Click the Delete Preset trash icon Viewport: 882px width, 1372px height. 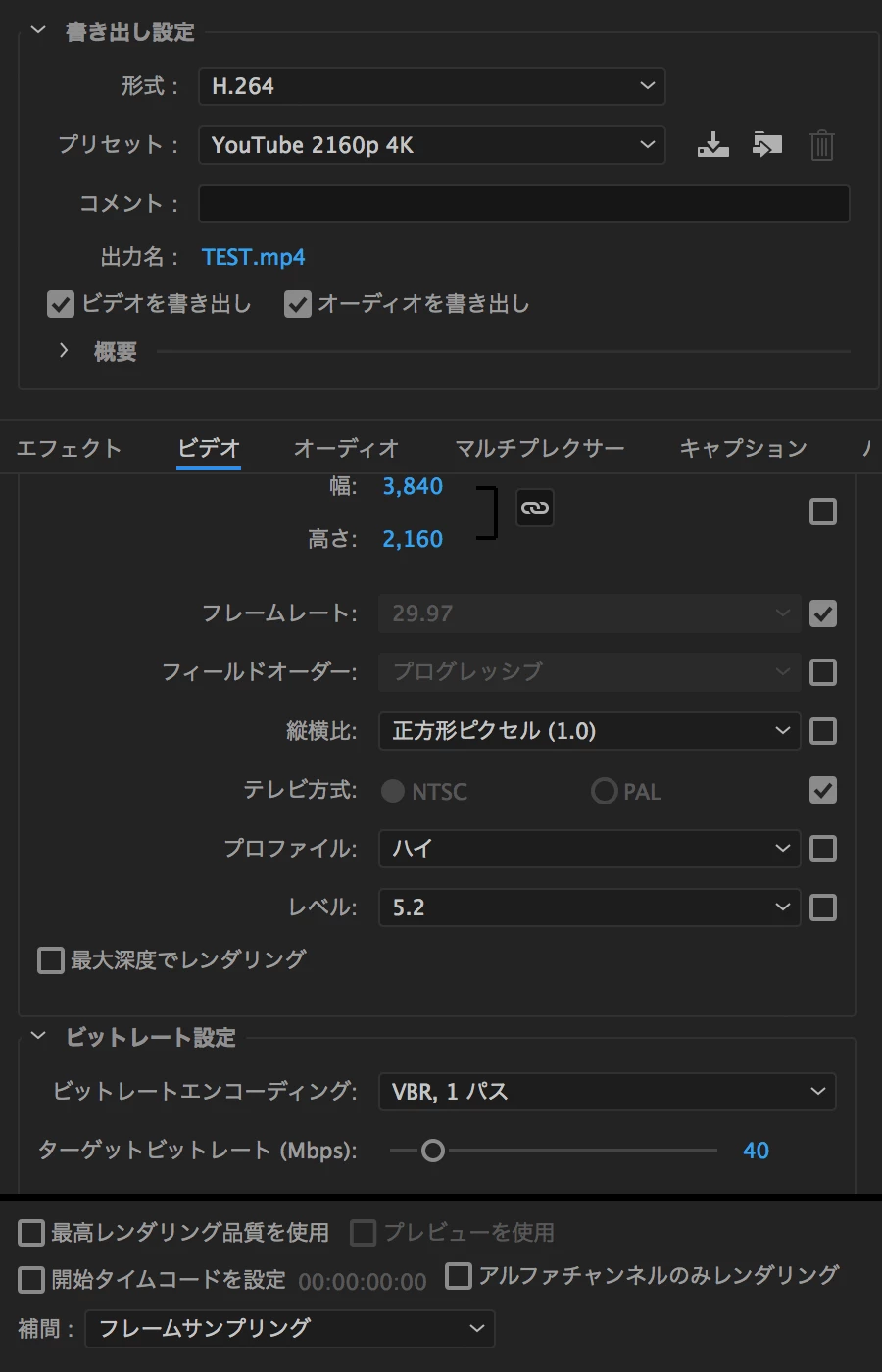(x=822, y=145)
